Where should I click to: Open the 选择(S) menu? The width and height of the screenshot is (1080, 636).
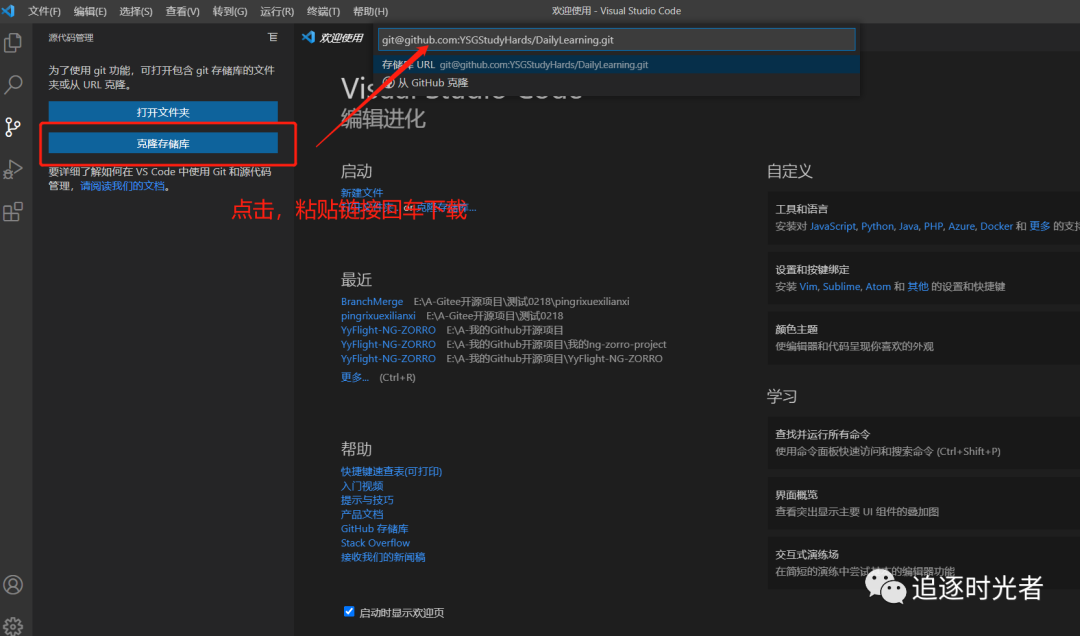[136, 11]
